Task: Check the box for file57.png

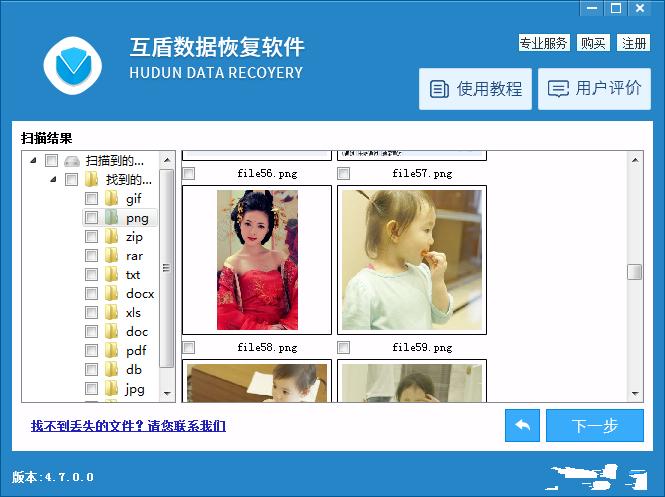Action: pos(344,173)
